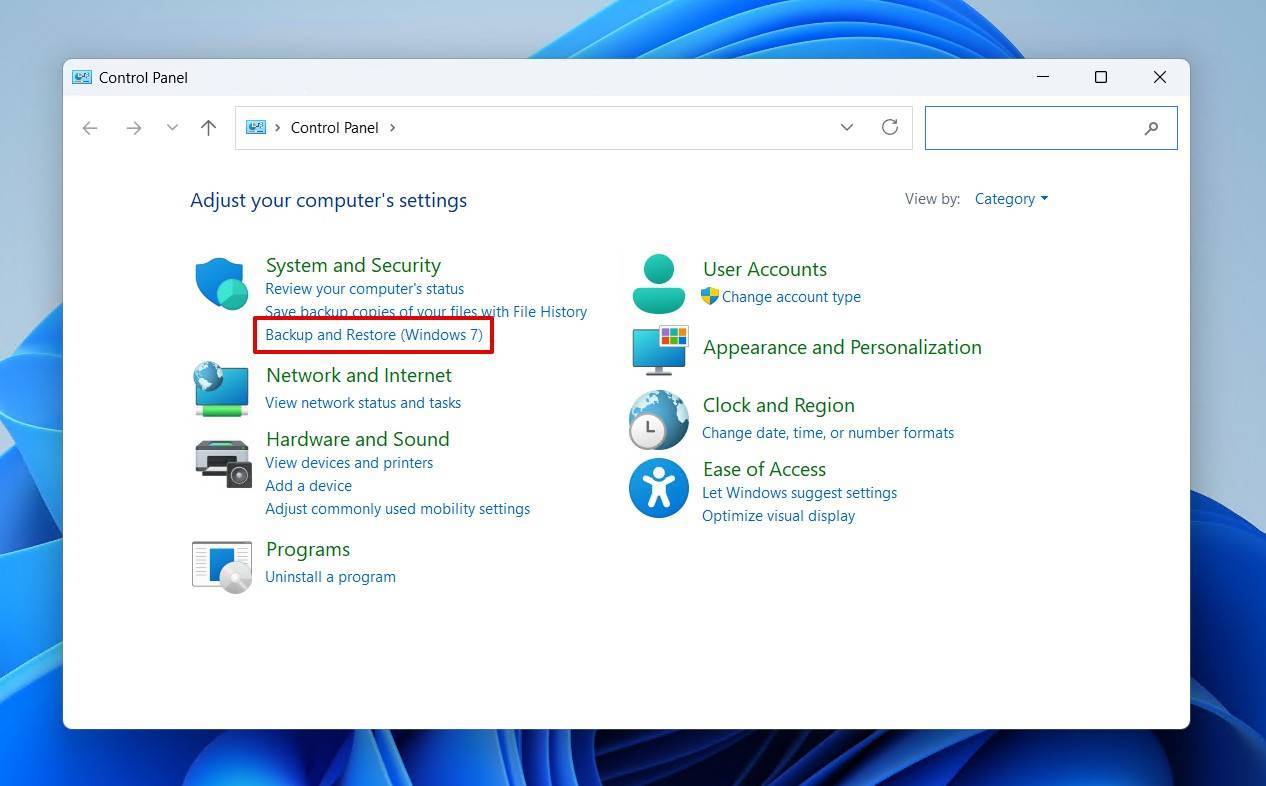Open recent locations dropdown arrow
The image size is (1266, 786).
point(172,127)
